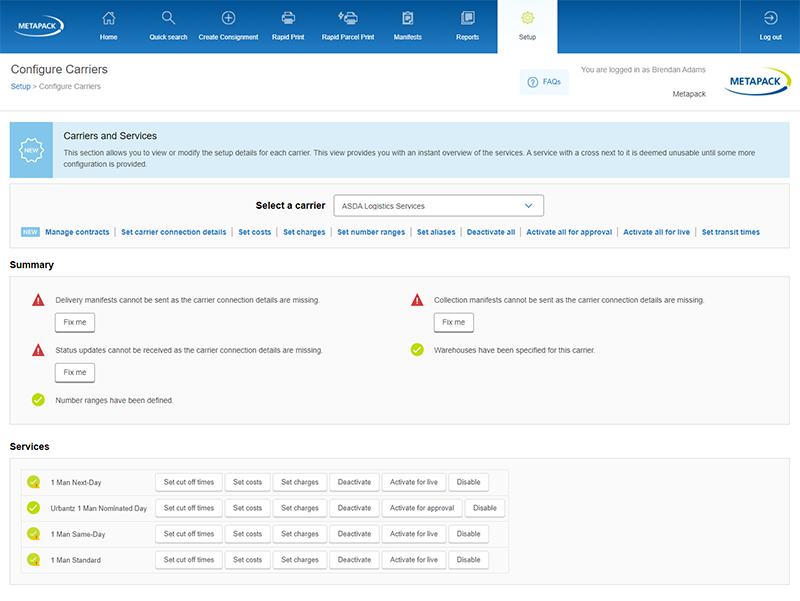Activate for live 1 Man Standard
Image resolution: width=800 pixels, height=601 pixels.
[414, 560]
